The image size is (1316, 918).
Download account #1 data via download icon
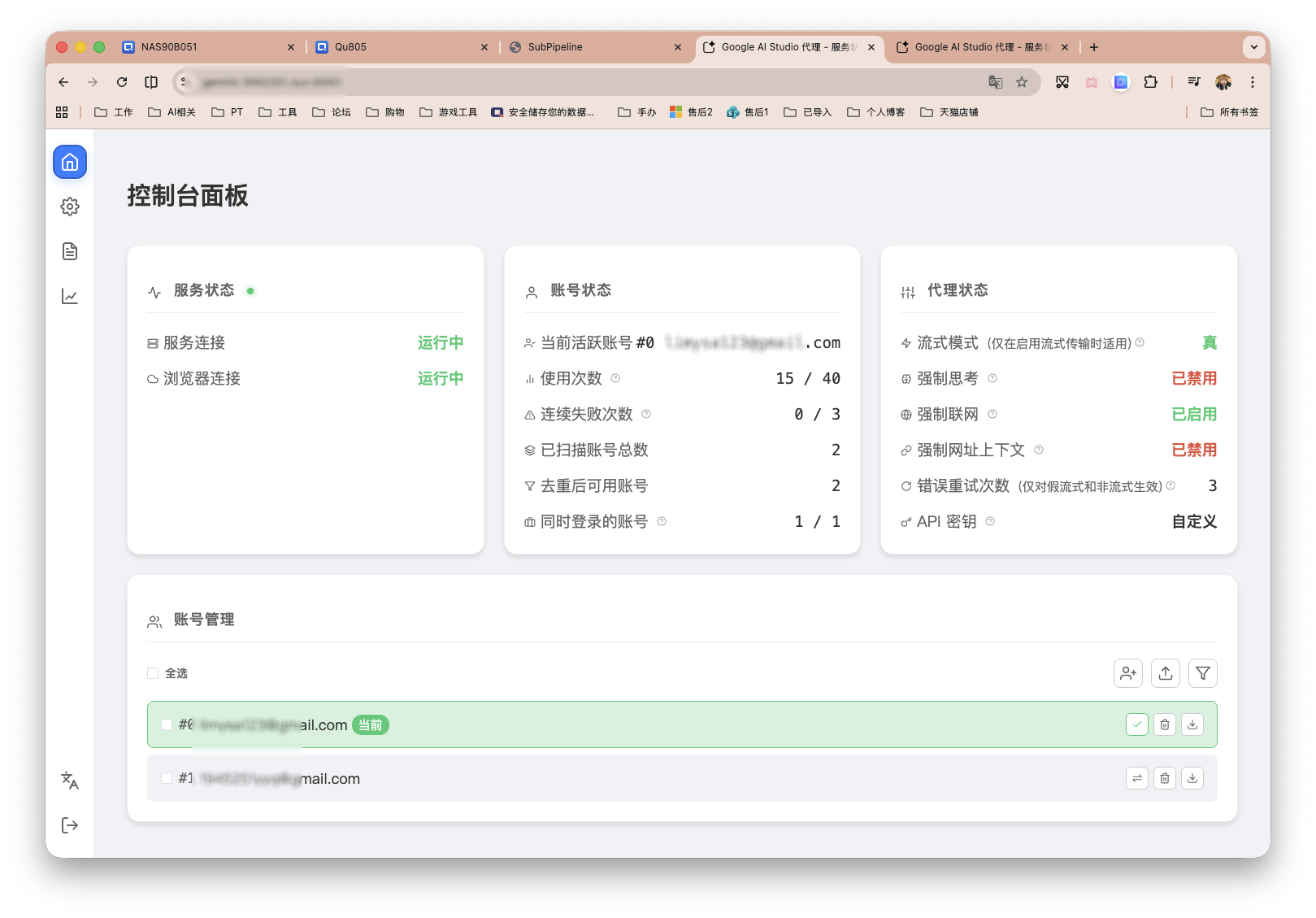[1192, 777]
